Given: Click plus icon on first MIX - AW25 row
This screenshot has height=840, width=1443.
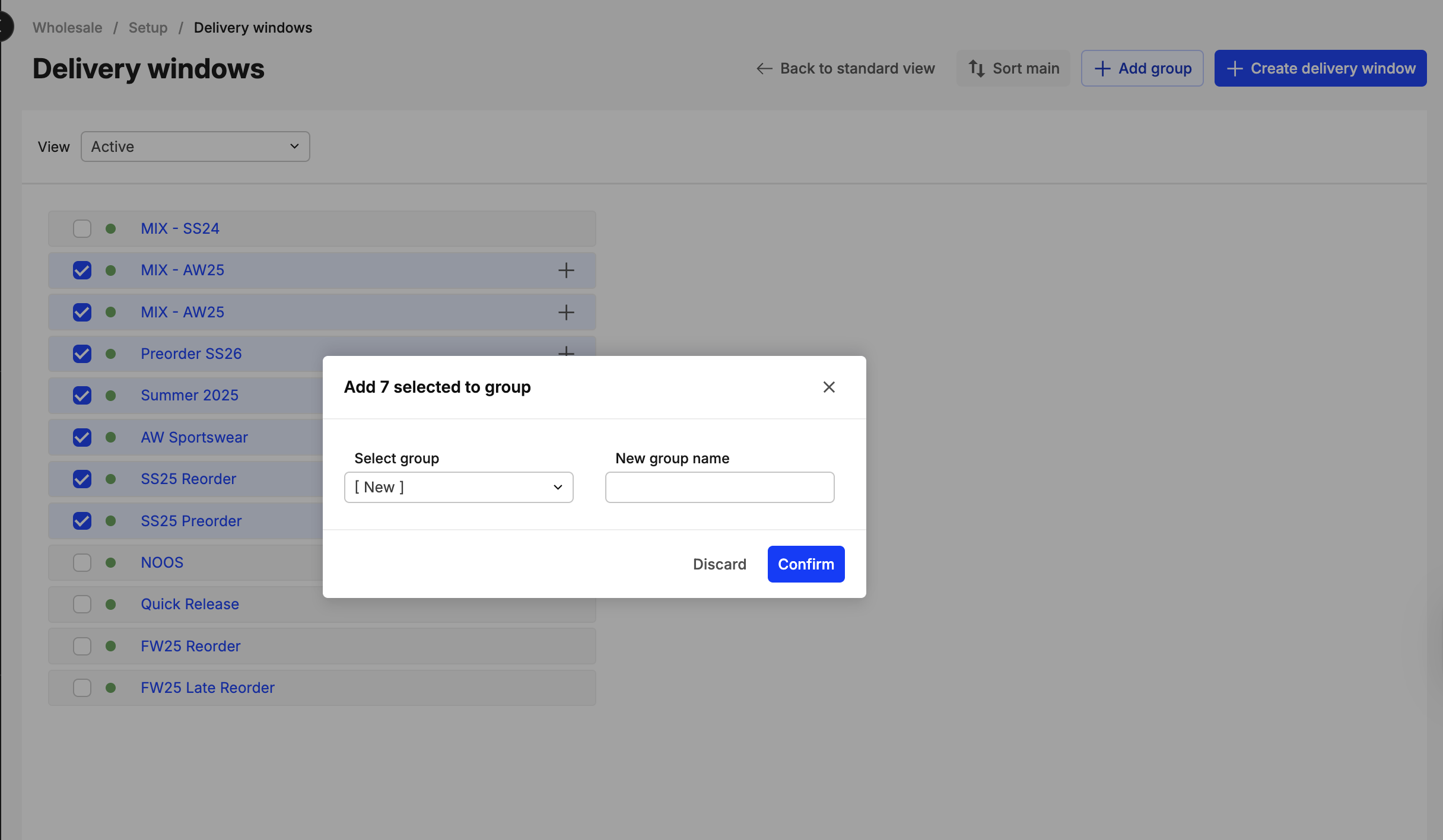Looking at the screenshot, I should pyautogui.click(x=566, y=271).
